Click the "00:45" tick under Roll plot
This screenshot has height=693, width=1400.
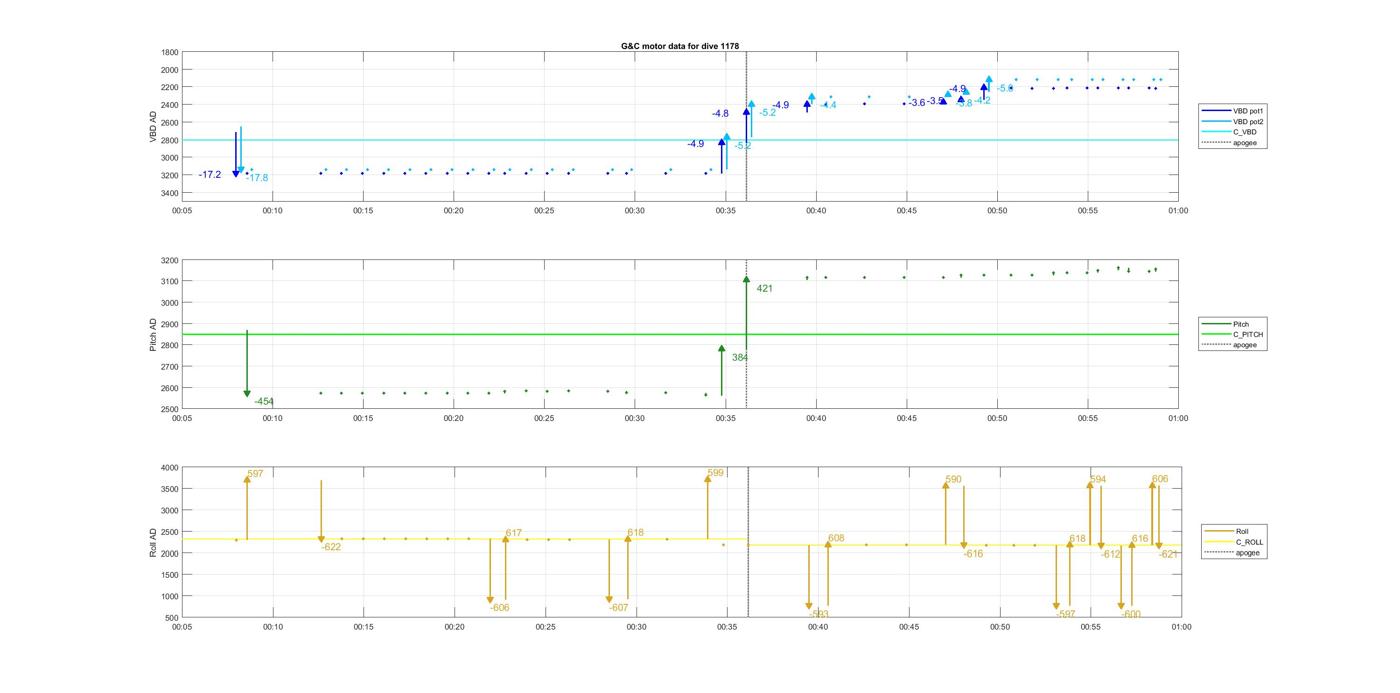[908, 628]
